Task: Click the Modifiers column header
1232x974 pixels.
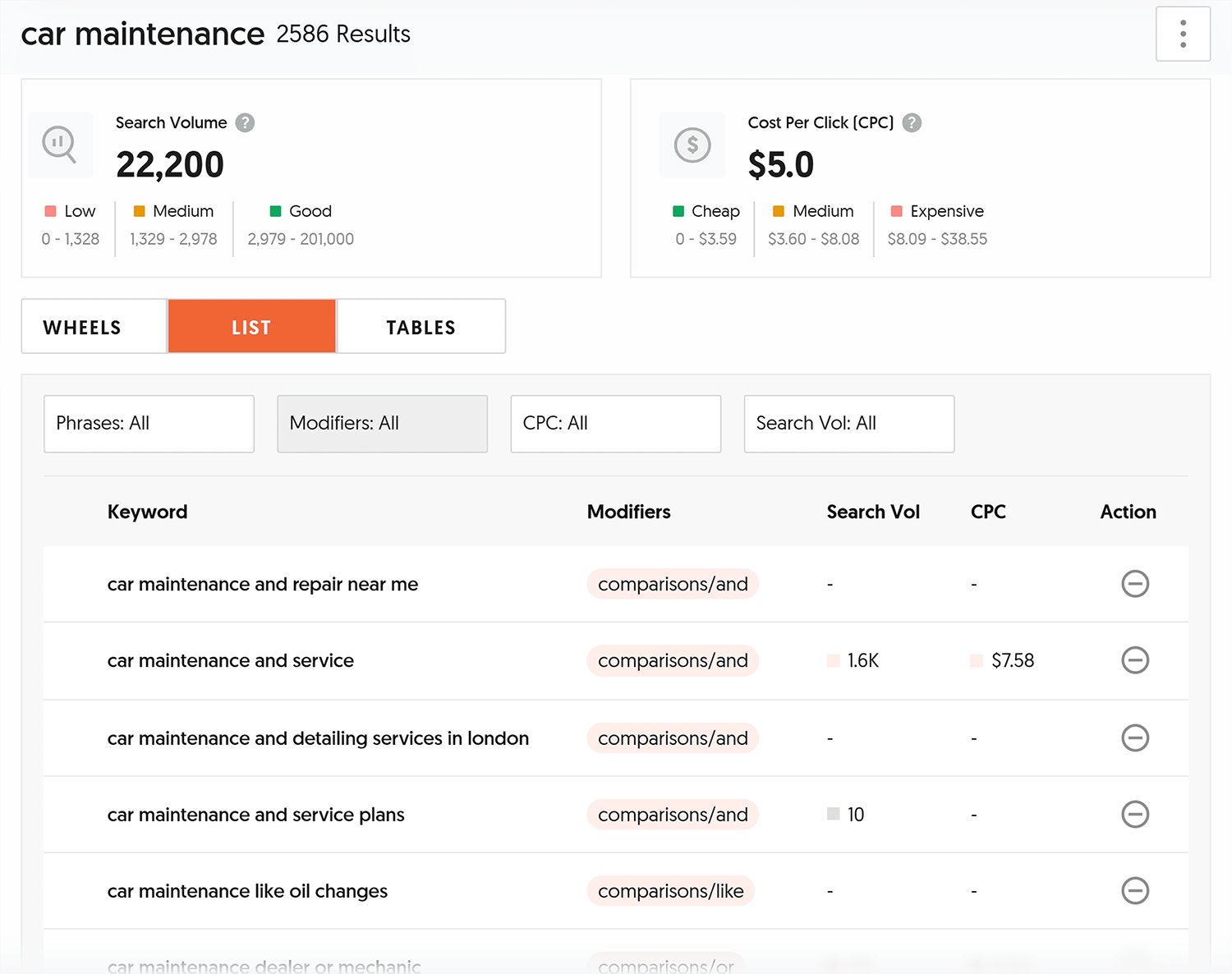Action: (629, 512)
